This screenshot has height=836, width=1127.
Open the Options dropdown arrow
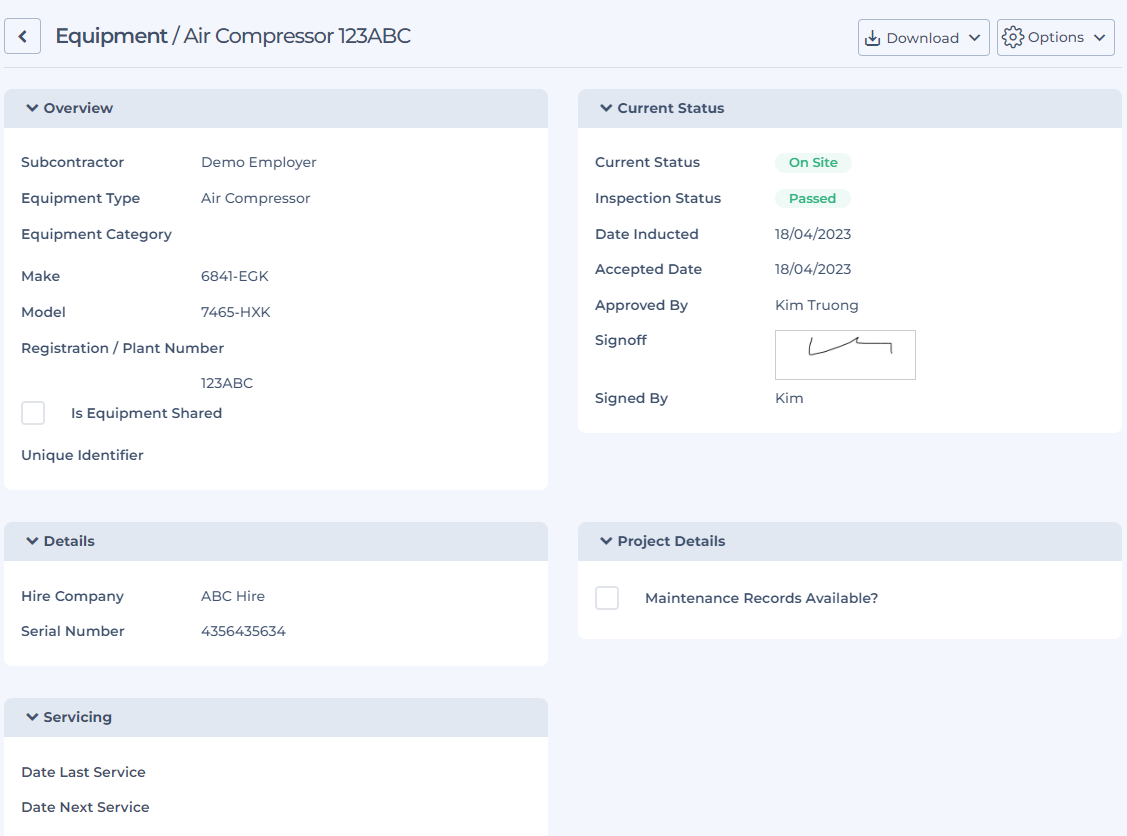1099,37
